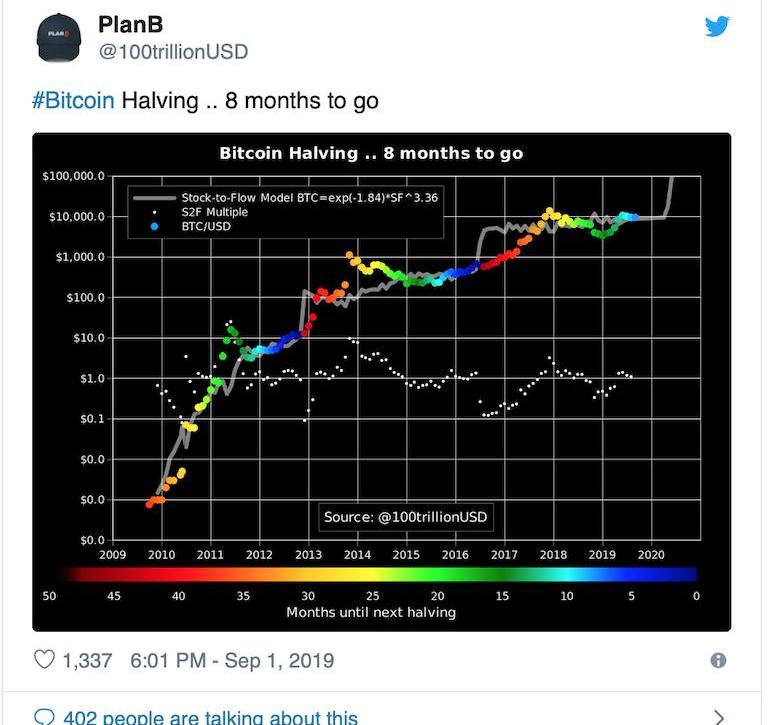The height and width of the screenshot is (725, 768).
Task: Click the speech bubble reply icon
Action: [x=44, y=717]
